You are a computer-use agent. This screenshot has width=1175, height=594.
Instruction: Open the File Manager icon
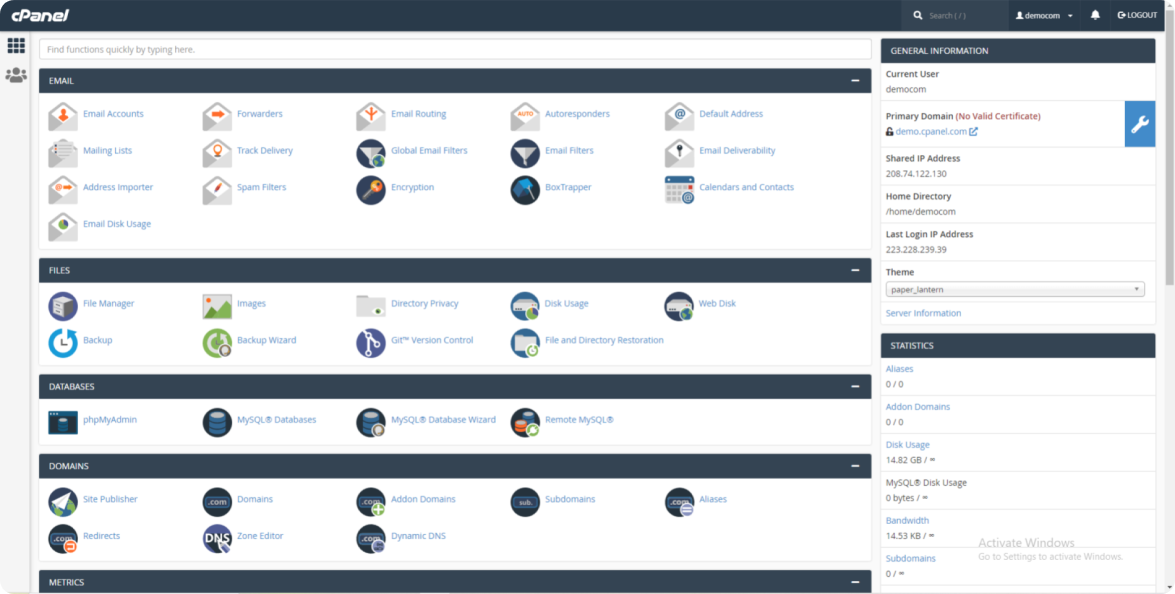[63, 305]
